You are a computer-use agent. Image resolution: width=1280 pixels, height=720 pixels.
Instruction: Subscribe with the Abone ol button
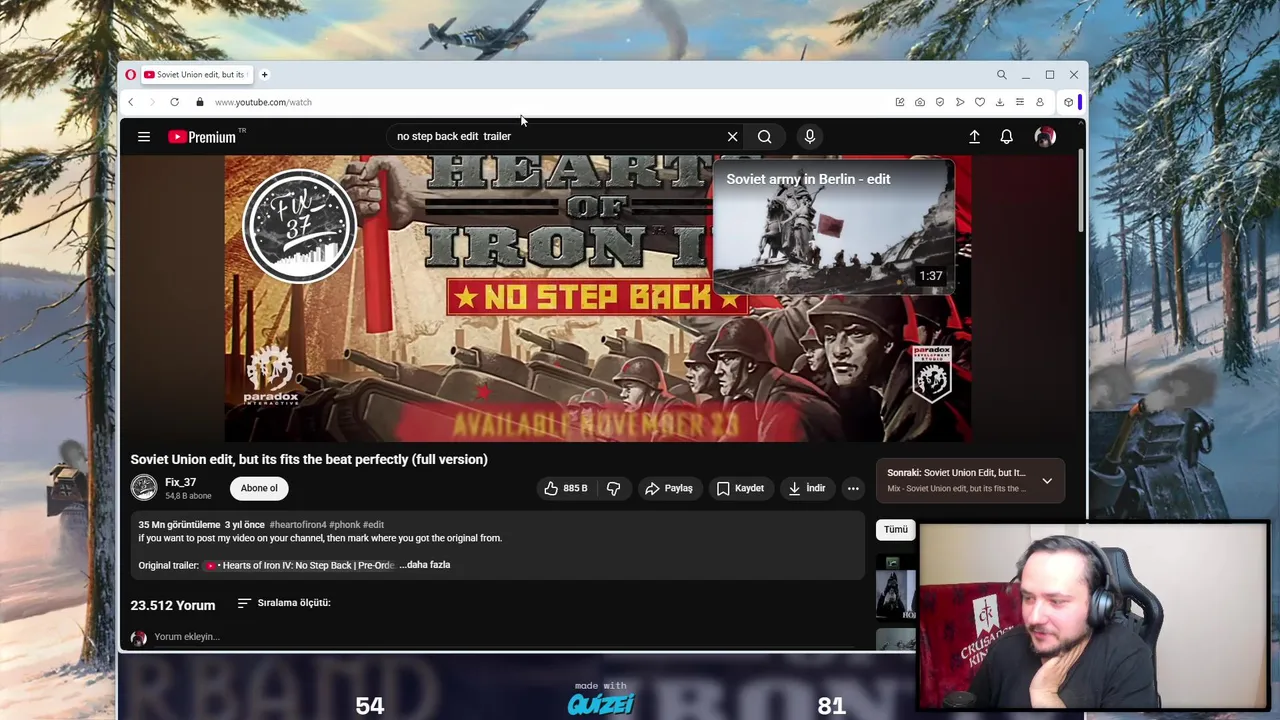259,488
